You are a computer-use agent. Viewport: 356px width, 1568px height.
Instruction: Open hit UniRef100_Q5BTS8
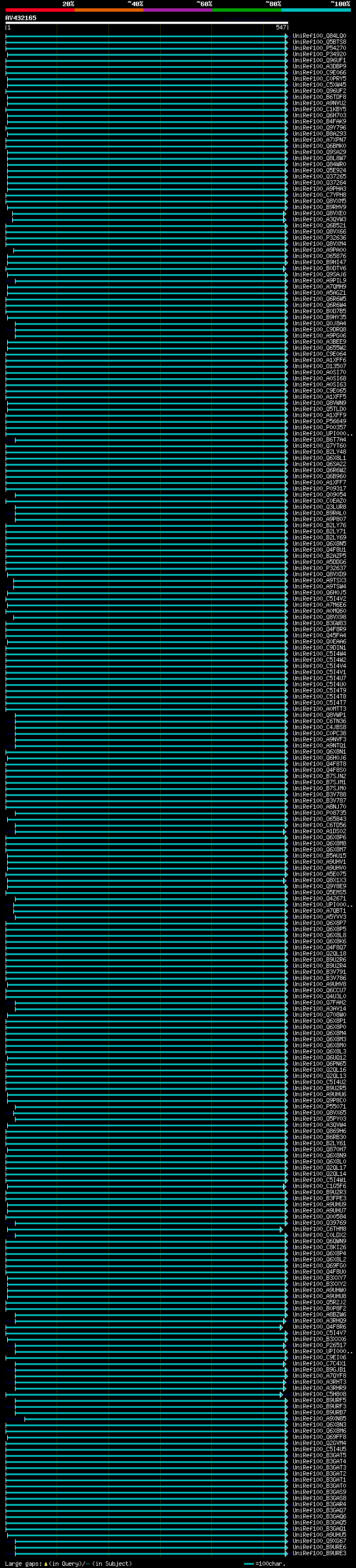click(319, 42)
